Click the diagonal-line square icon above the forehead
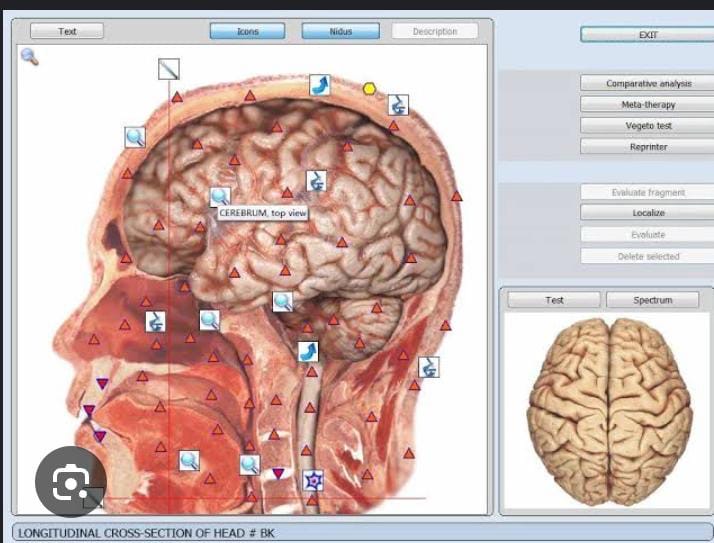Viewport: 714px width, 543px height. pyautogui.click(x=168, y=69)
